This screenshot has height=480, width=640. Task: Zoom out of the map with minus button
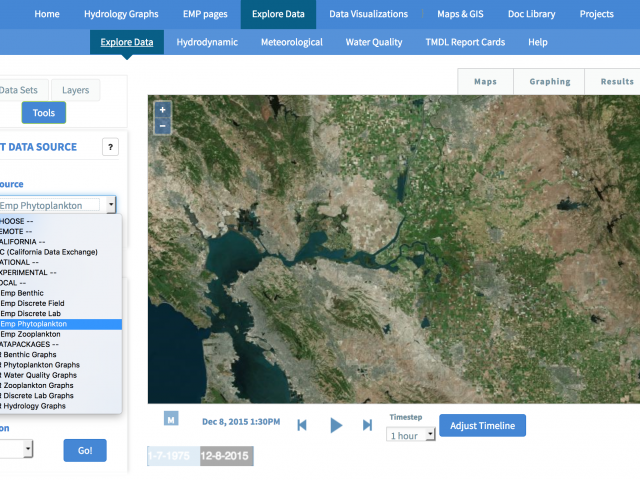click(x=162, y=126)
